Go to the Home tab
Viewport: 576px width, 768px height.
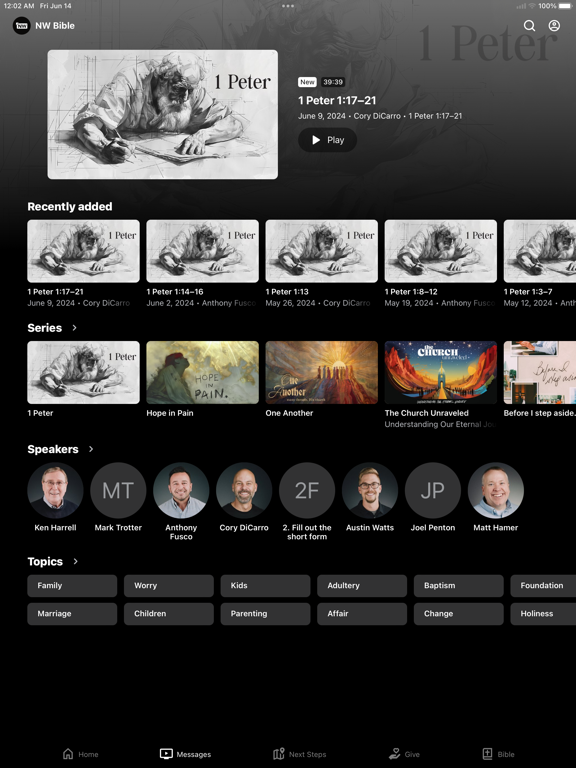(x=81, y=754)
